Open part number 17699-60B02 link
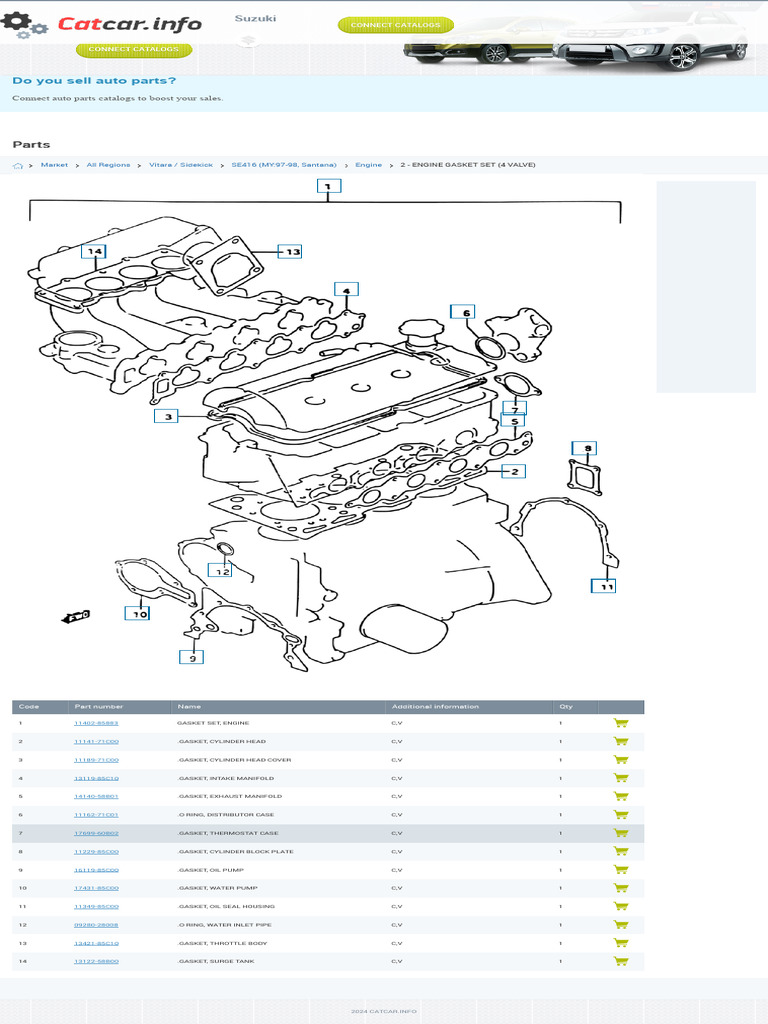768x1024 pixels. (96, 833)
